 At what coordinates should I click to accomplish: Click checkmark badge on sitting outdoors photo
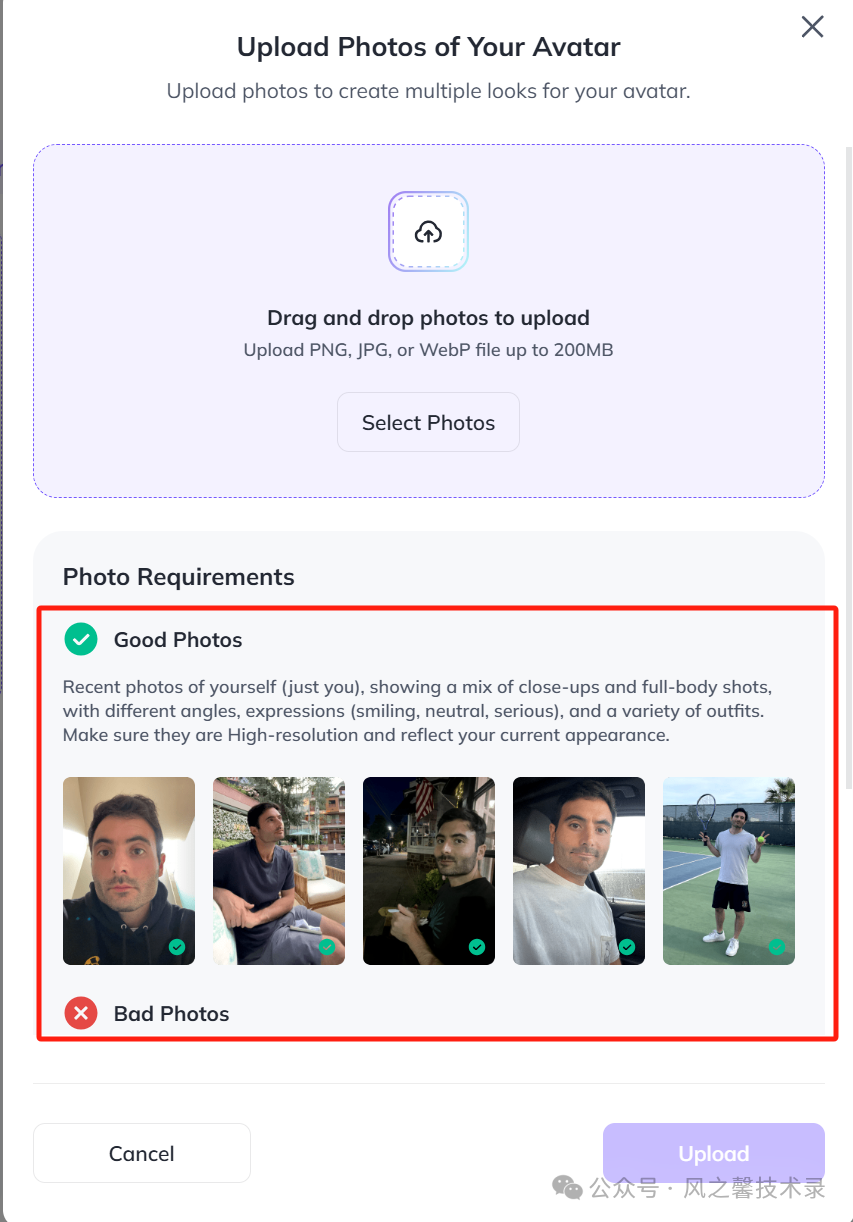point(327,947)
